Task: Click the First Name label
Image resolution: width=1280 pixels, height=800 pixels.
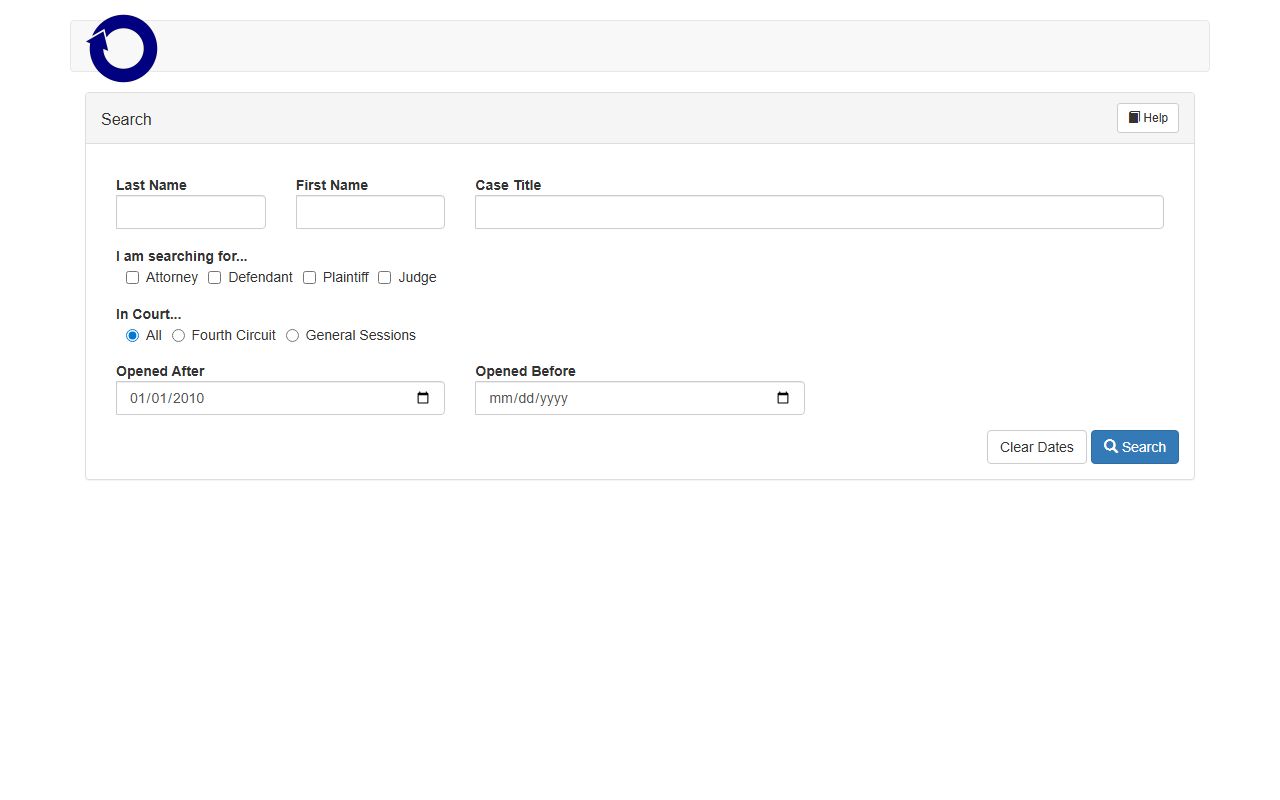Action: click(x=332, y=185)
